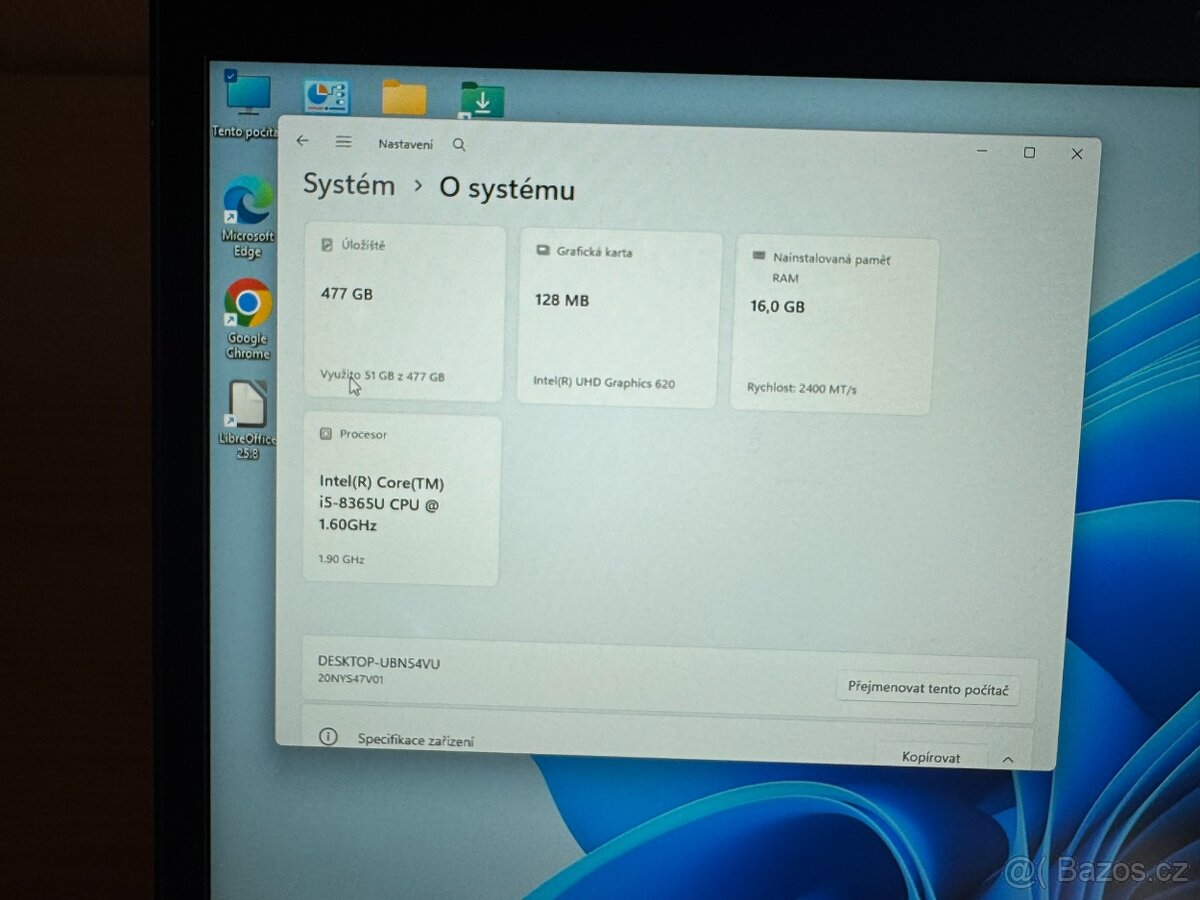Click the info icon beside Specifikace zařízení
Viewport: 1200px width, 900px height.
[x=328, y=737]
